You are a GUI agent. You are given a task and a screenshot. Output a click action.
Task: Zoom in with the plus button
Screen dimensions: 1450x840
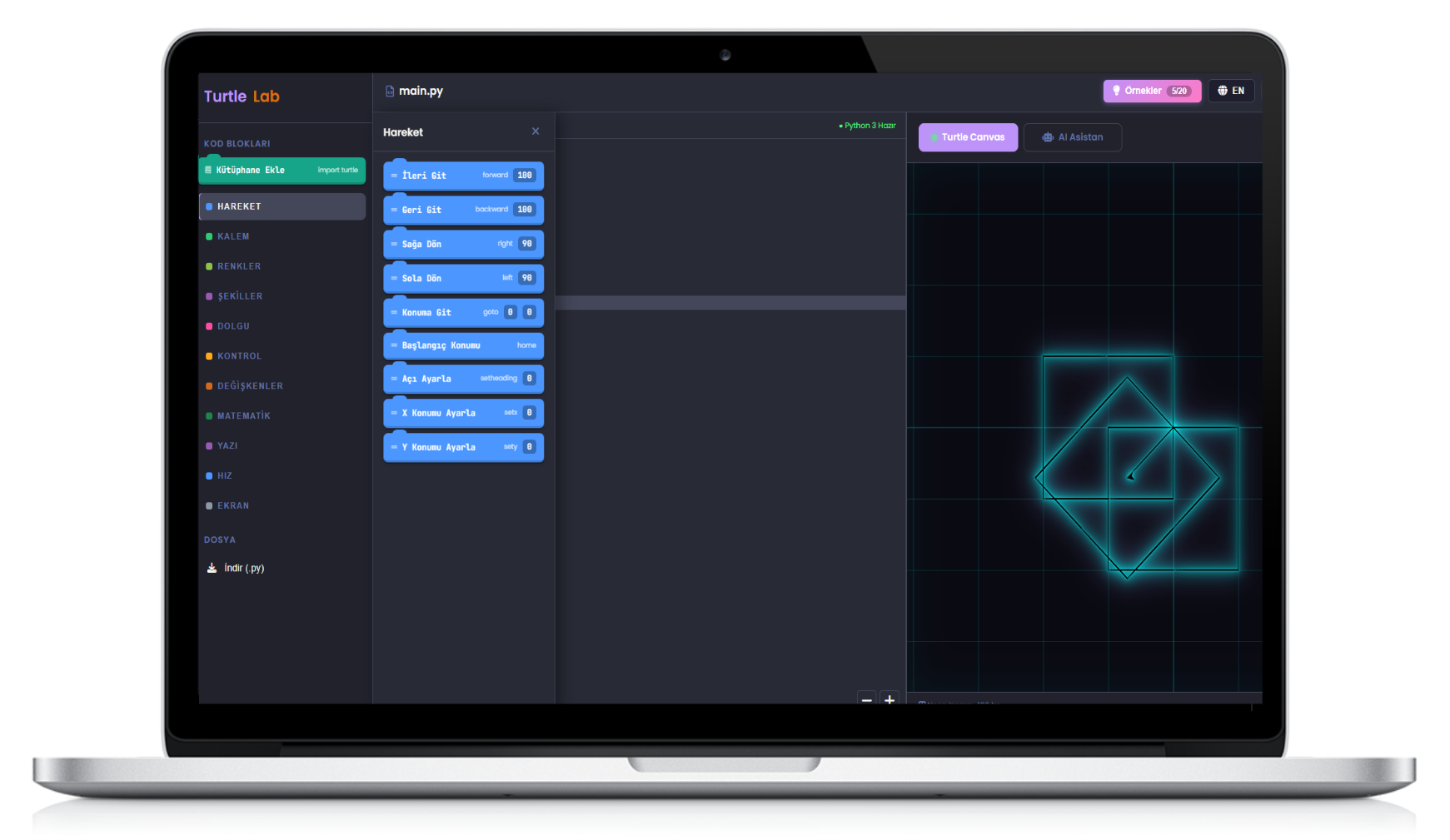point(889,699)
